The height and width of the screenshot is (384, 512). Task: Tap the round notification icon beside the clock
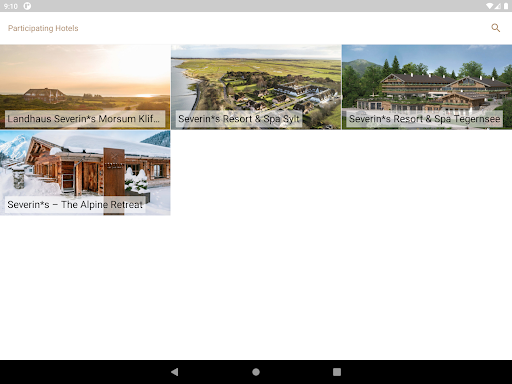click(27, 6)
